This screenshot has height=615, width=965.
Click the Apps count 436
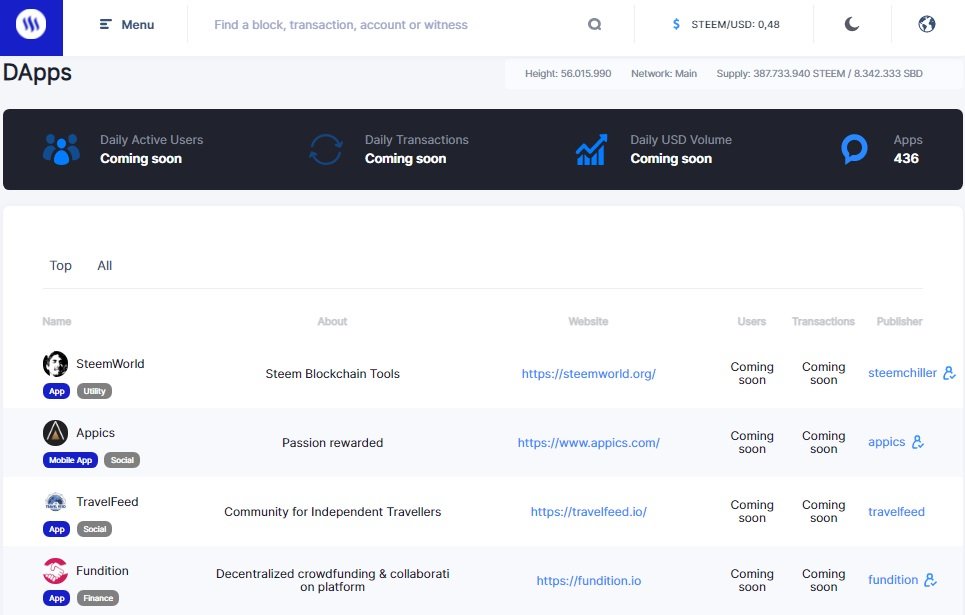pyautogui.click(x=906, y=158)
